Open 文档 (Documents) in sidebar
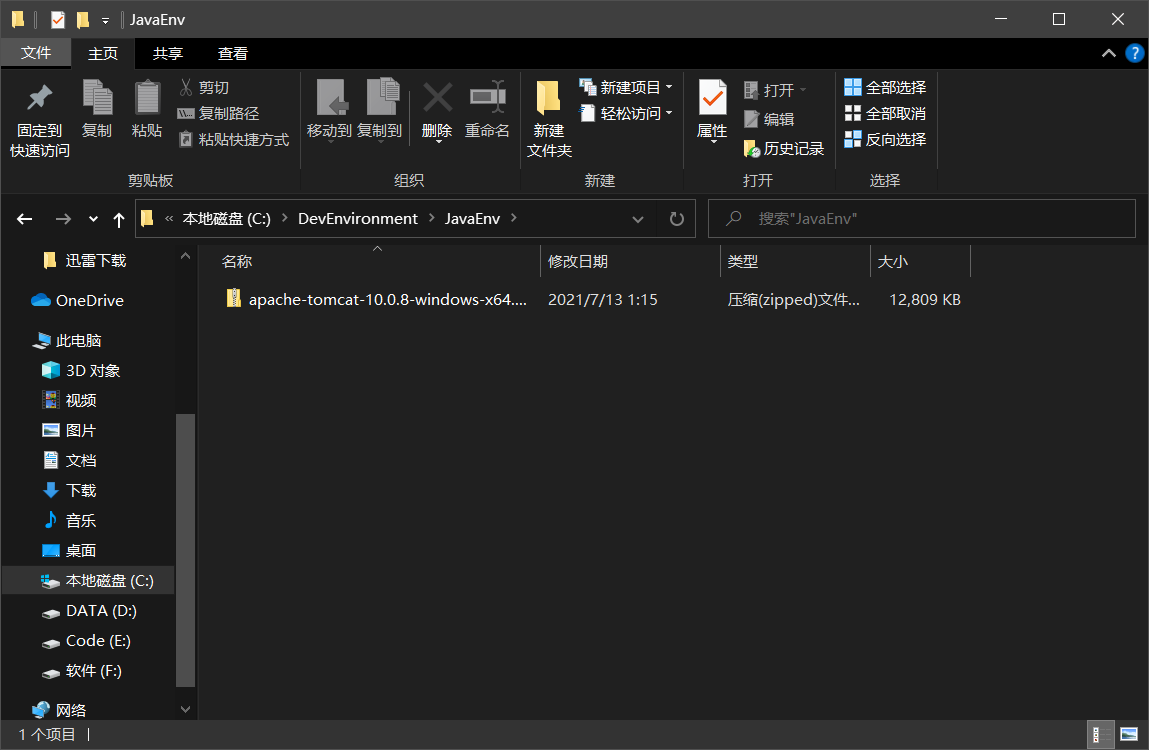Screen dimensions: 1149x750 coord(70,460)
